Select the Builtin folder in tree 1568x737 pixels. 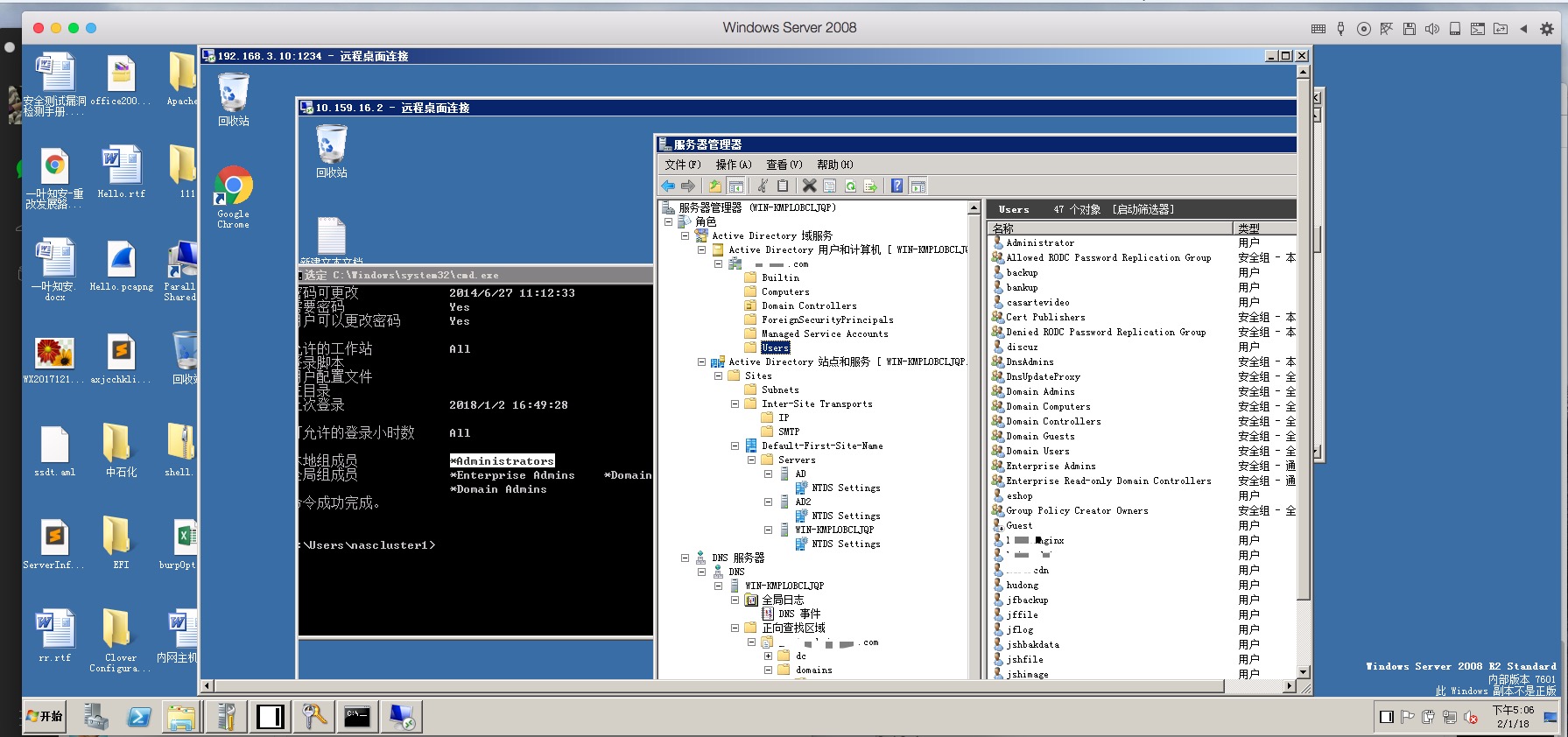click(780, 278)
